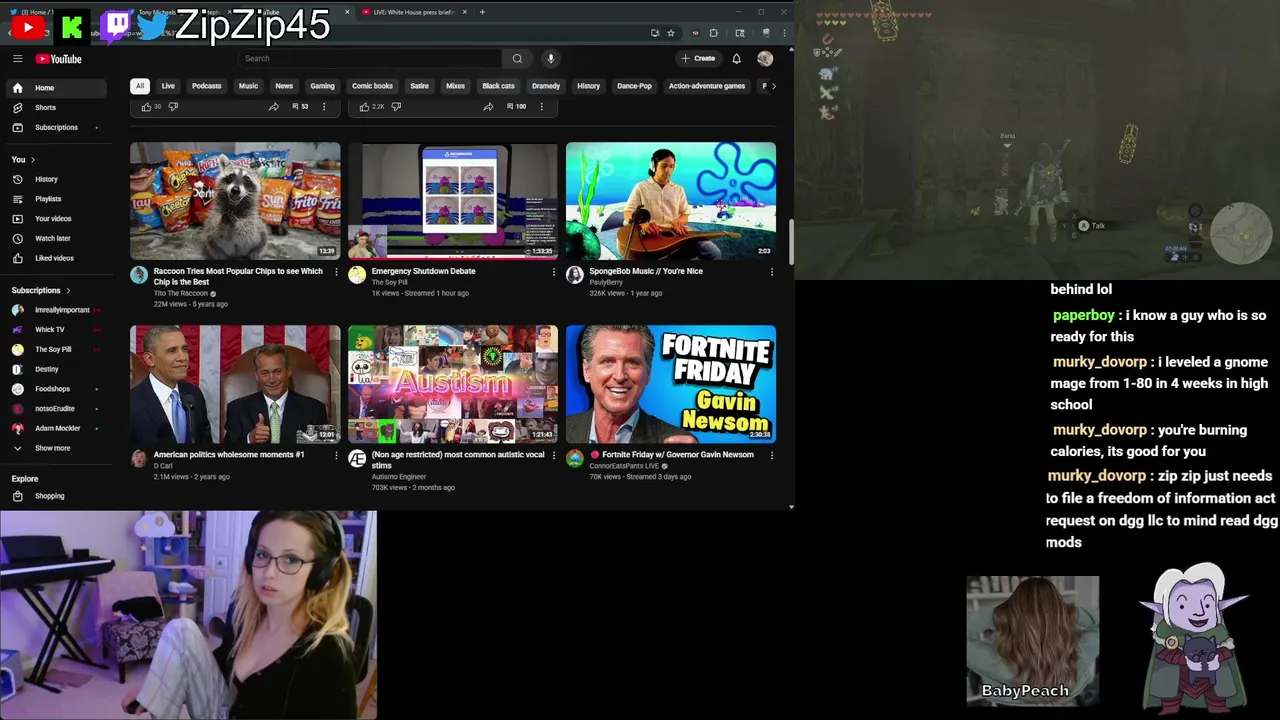Open History in sidebar

click(54, 179)
